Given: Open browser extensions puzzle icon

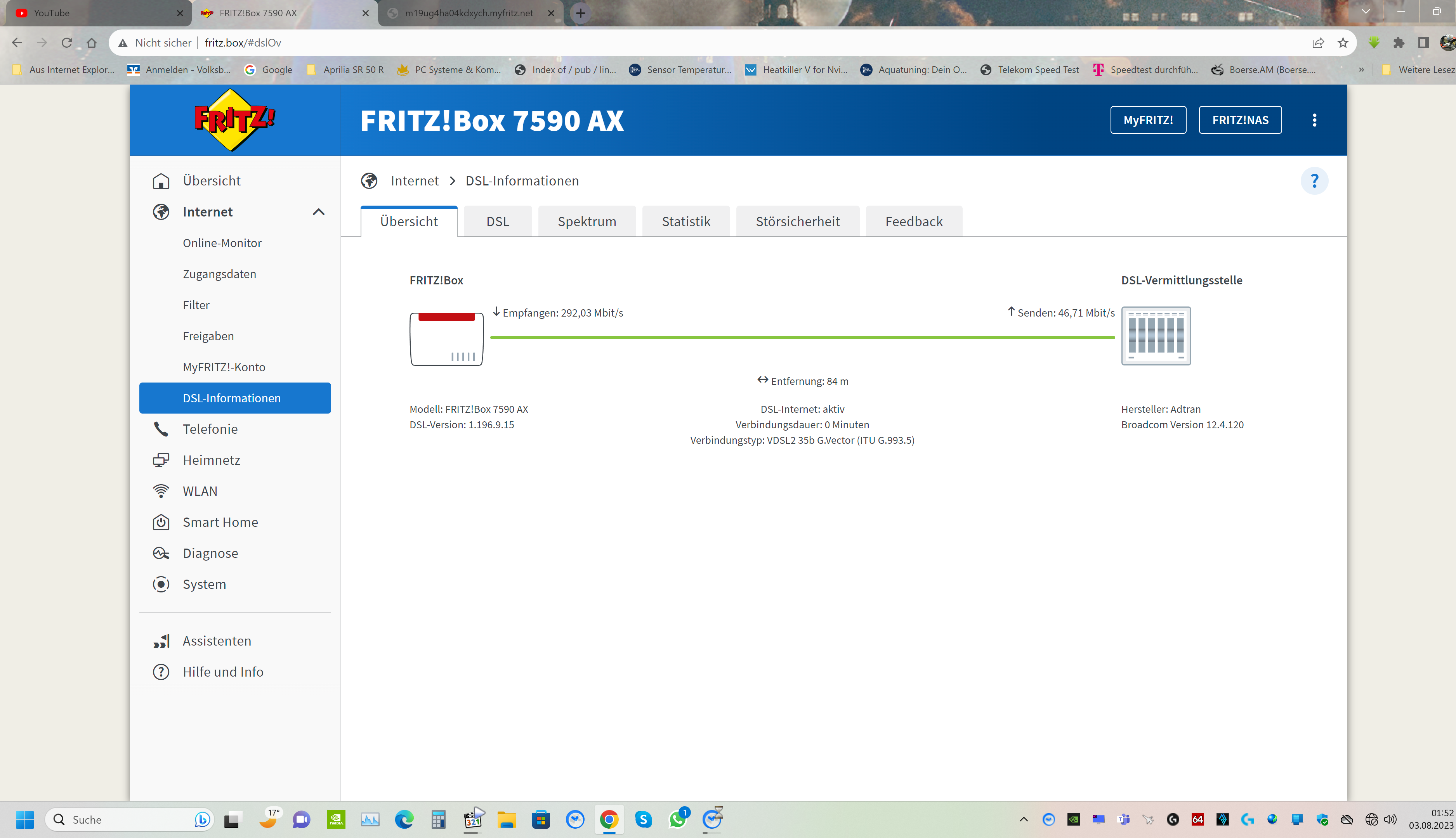Looking at the screenshot, I should coord(1399,43).
